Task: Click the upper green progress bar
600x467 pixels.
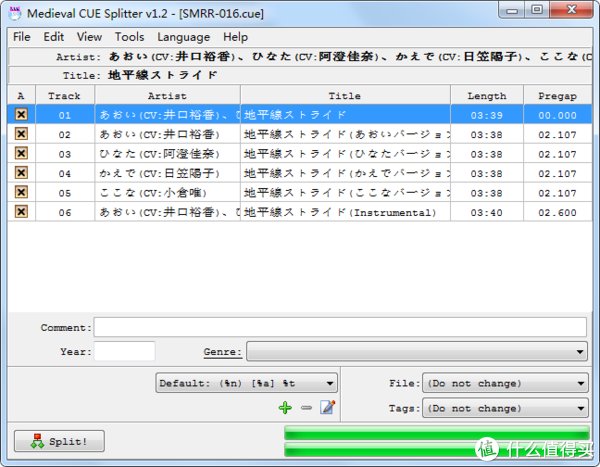Action: 436,433
